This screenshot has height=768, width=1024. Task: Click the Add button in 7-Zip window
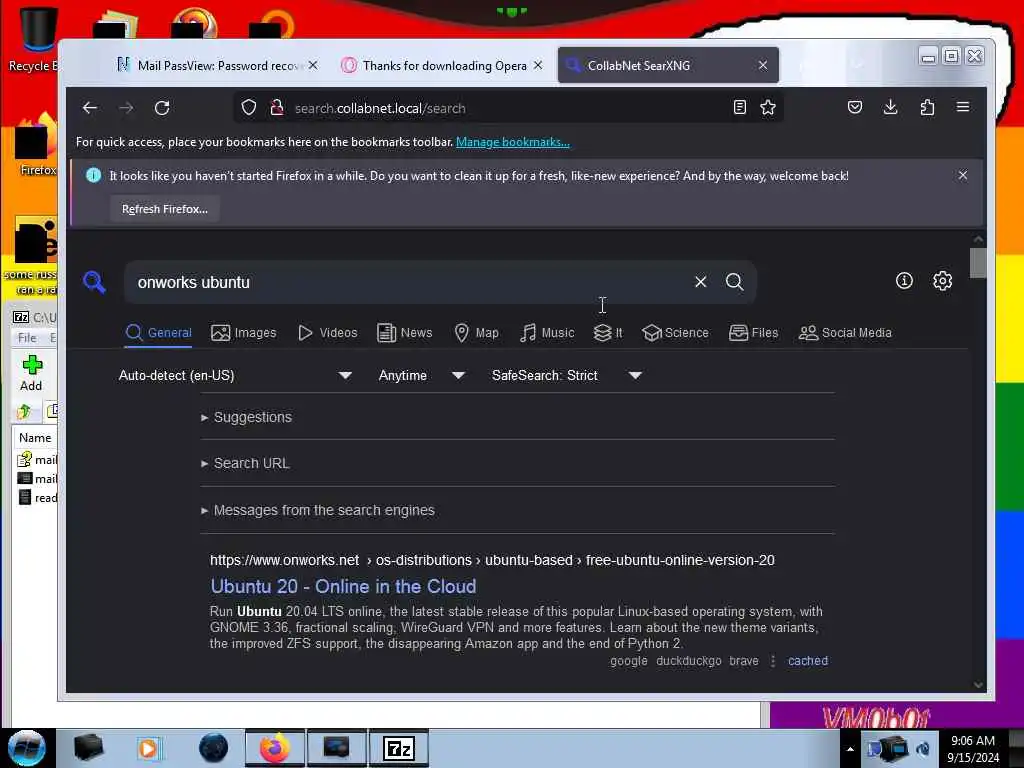31,374
